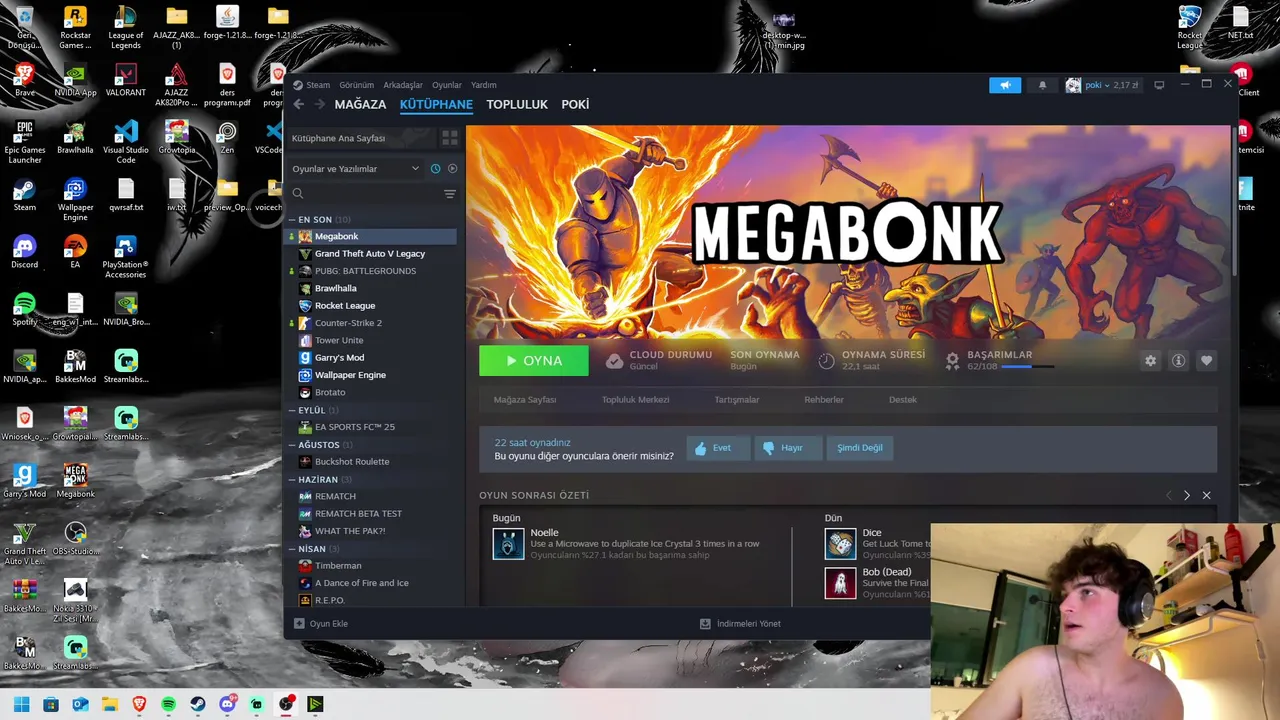Open Destek link

tap(903, 399)
